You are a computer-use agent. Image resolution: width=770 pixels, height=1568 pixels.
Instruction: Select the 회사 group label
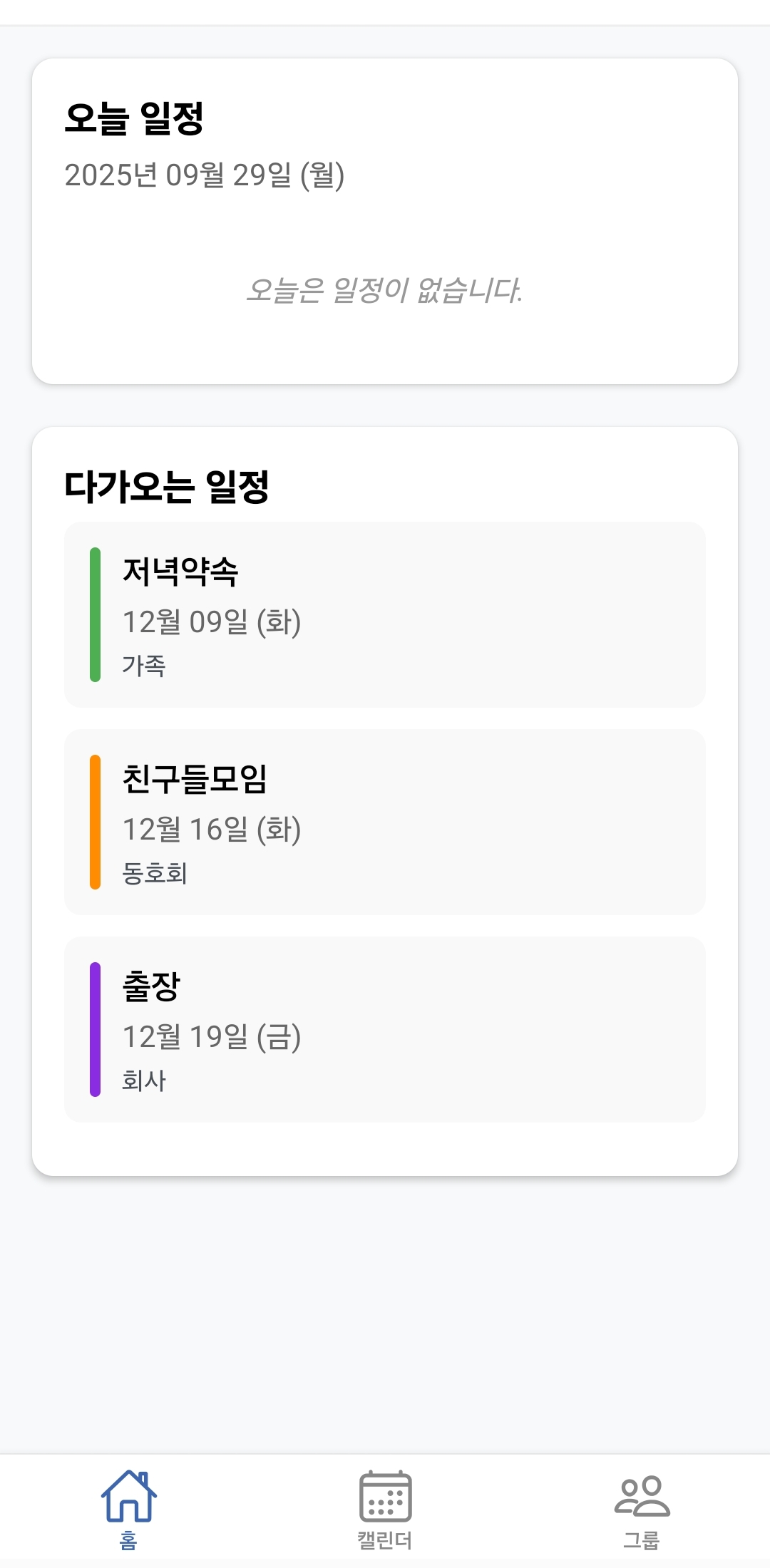[x=144, y=1080]
